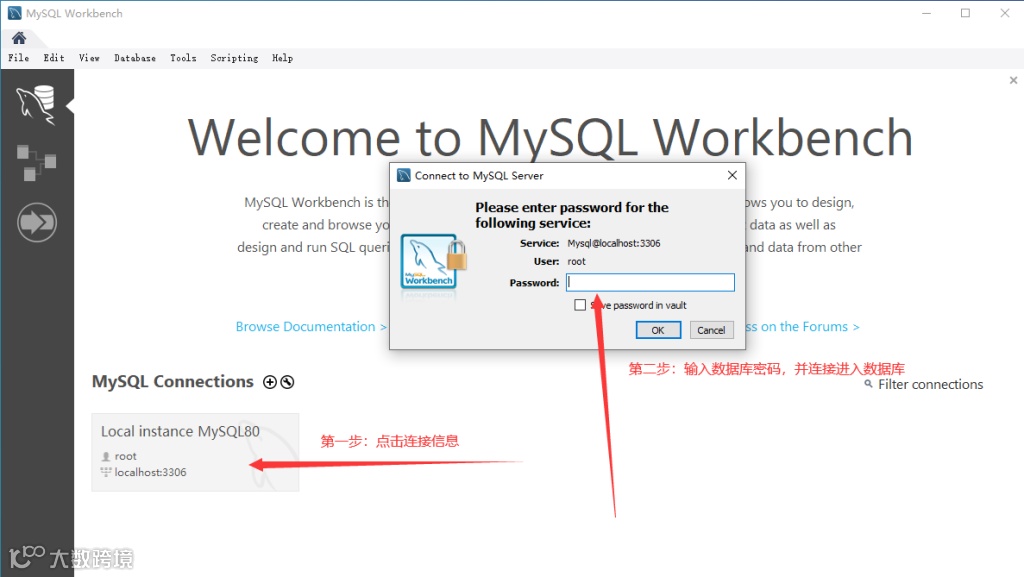Open manage connections wrench icon
Viewport: 1024px width, 577px height.
point(287,382)
